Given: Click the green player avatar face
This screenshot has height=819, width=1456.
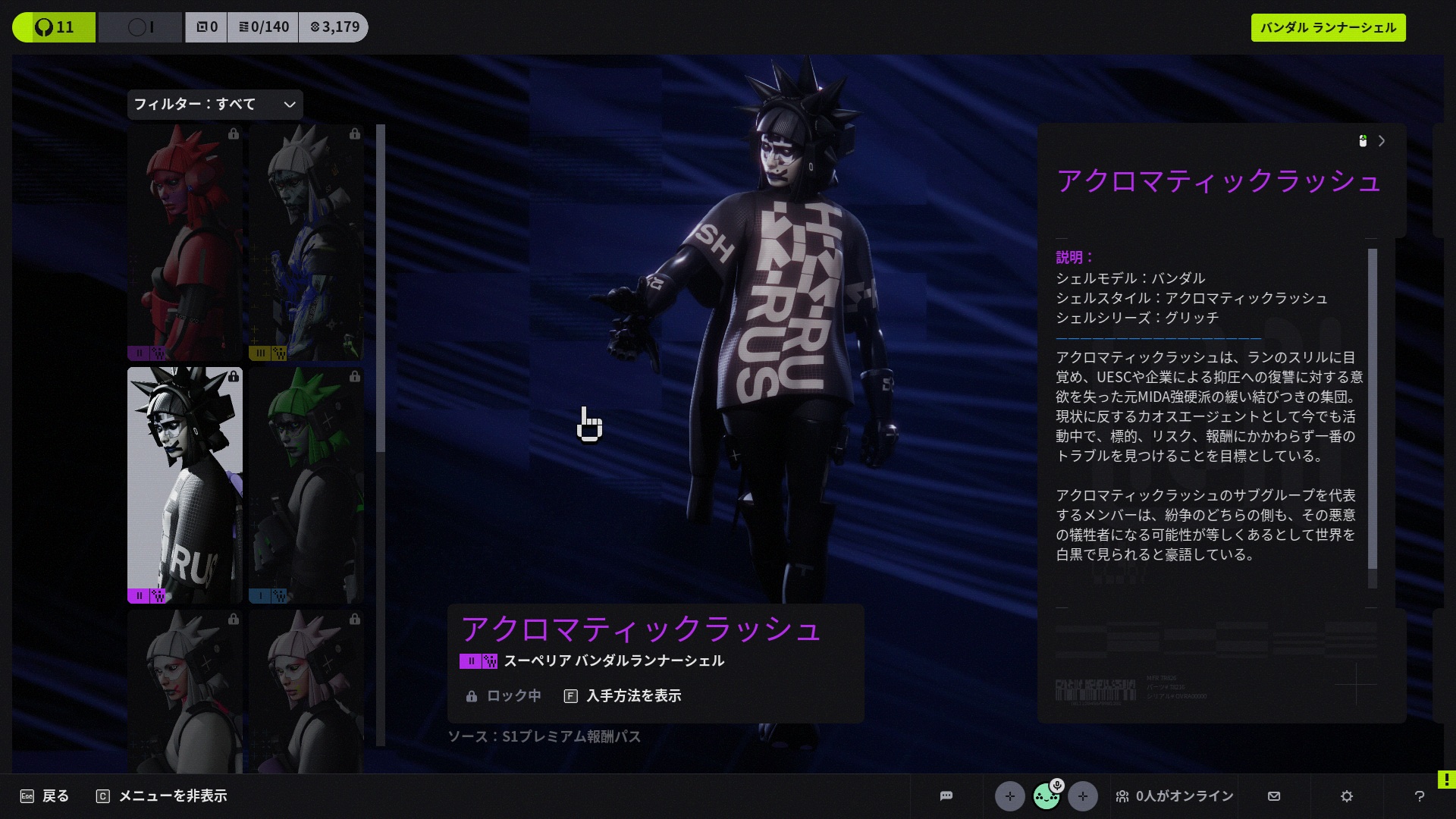Looking at the screenshot, I should [x=1046, y=798].
